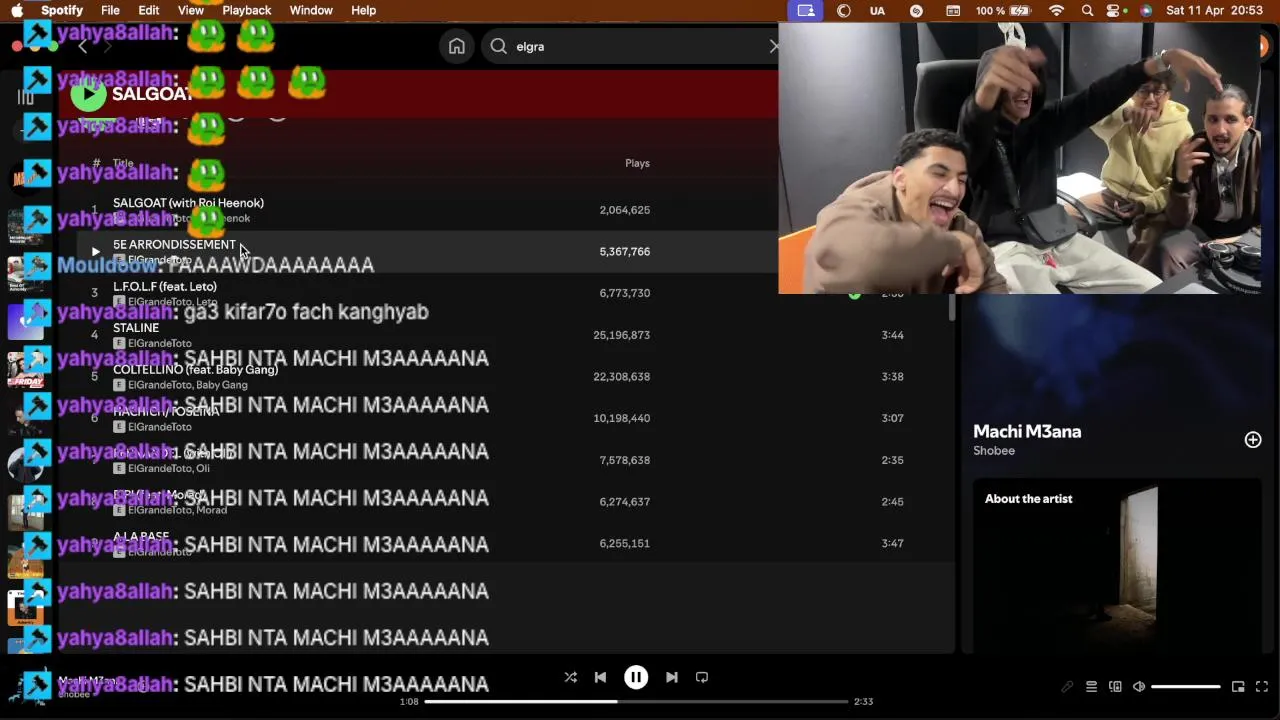Click the 25,196,873 play count

[x=621, y=335]
